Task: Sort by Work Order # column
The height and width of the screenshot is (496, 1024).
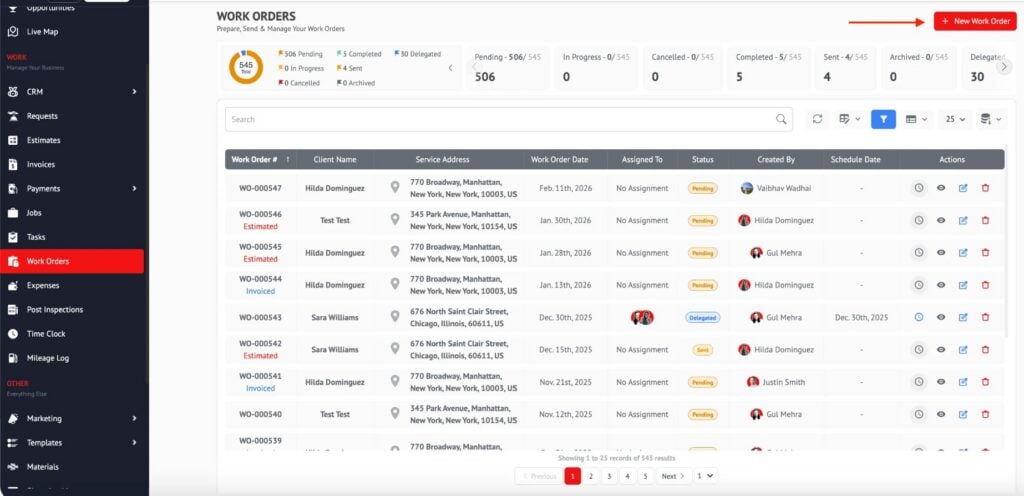Action: (x=261, y=159)
